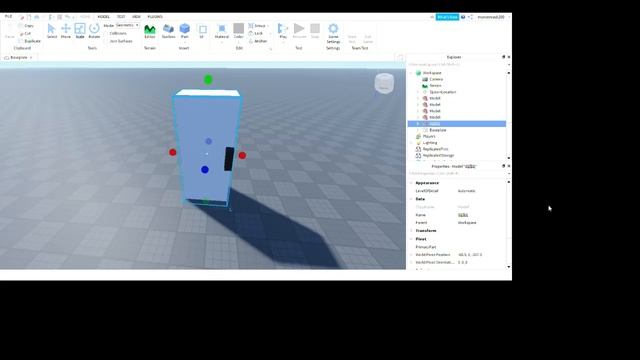Select Players in Explorer
The width and height of the screenshot is (640, 360).
pyautogui.click(x=429, y=136)
